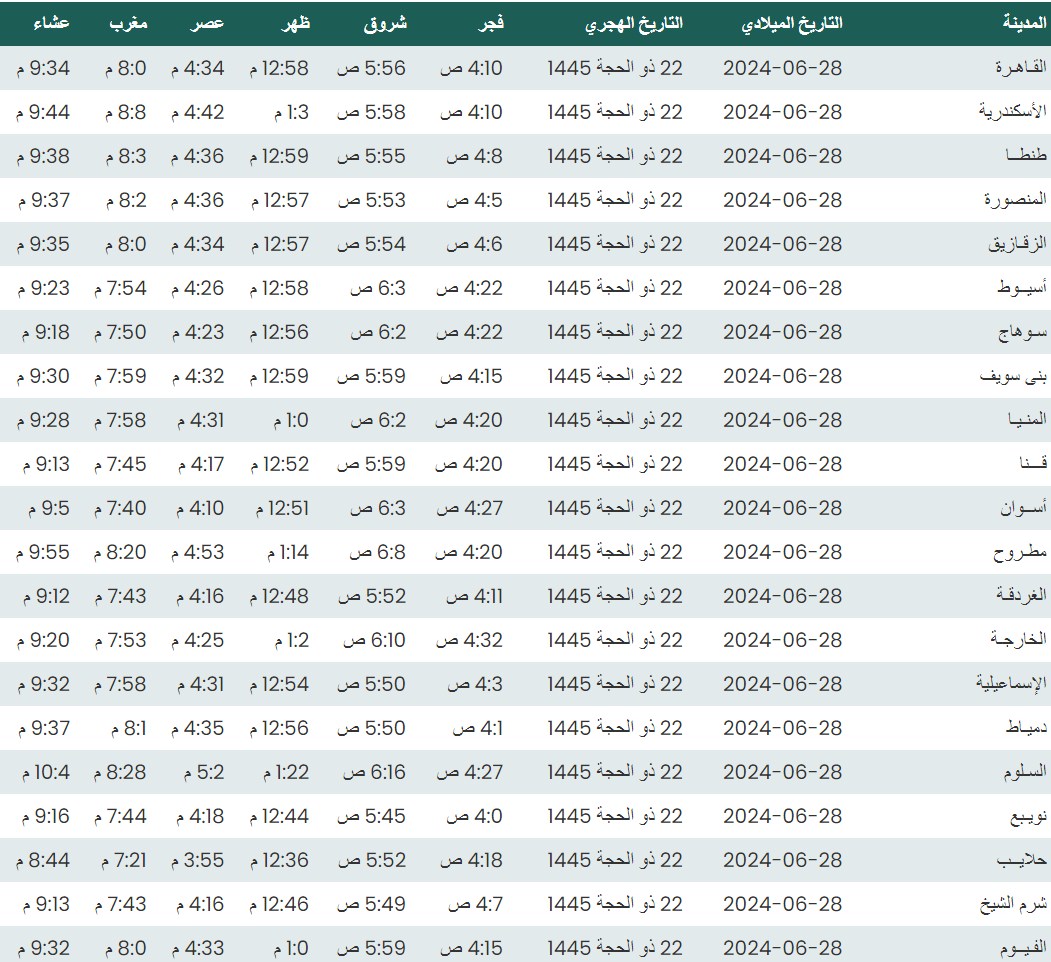This screenshot has height=962, width=1051.
Task: Click the فجر column header
Action: [x=489, y=23]
